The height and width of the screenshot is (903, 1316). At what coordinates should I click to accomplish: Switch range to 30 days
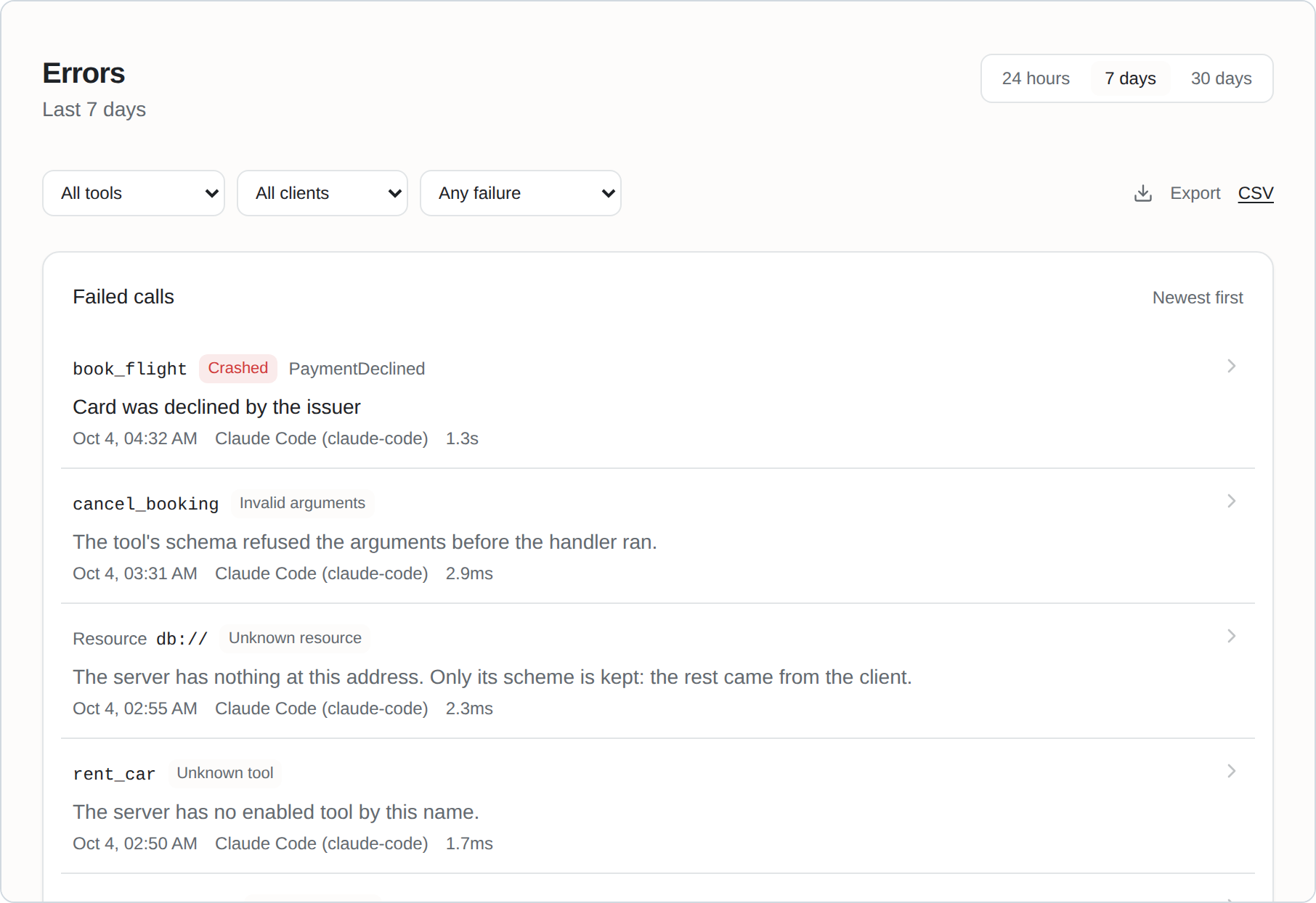click(1221, 78)
